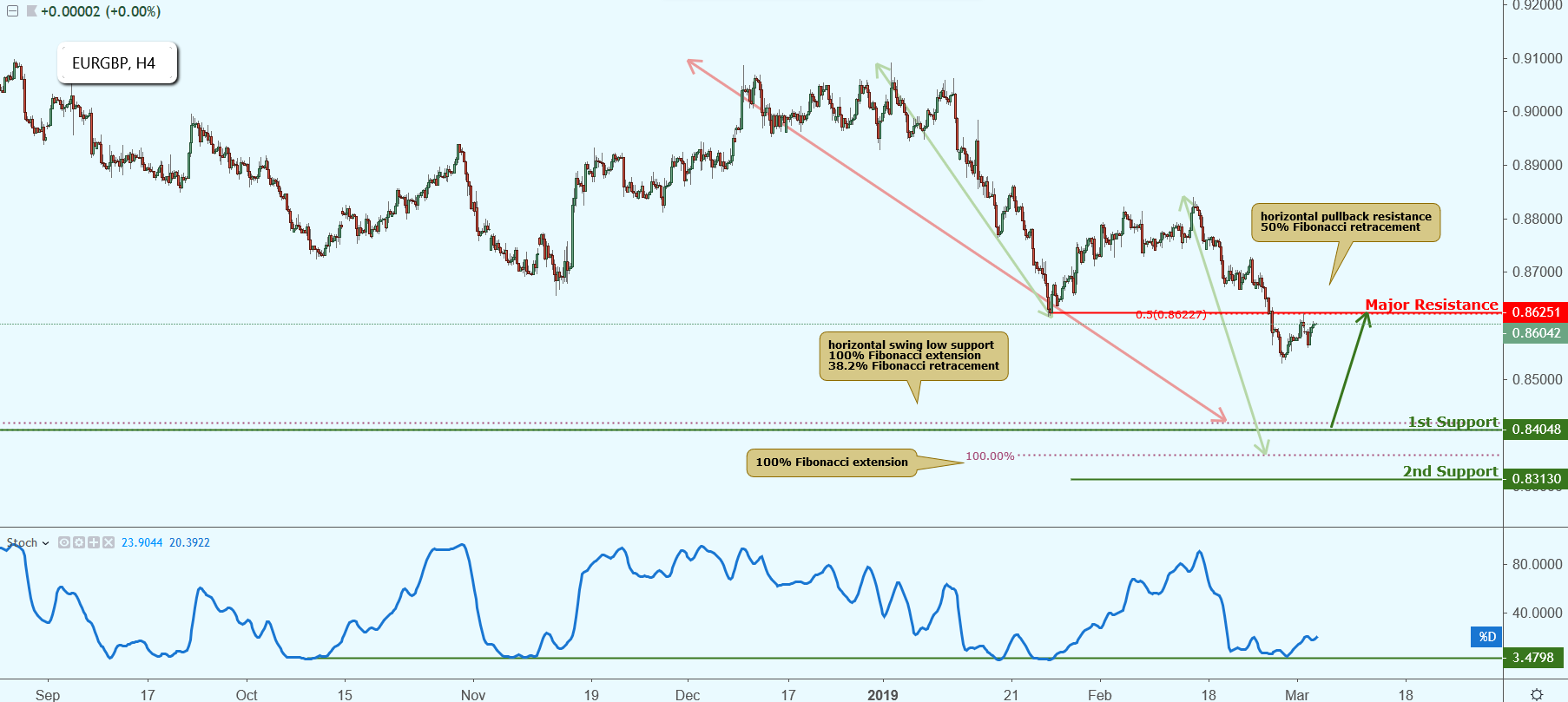Click the Dec label on the time axis
The image size is (1568, 702).
pyautogui.click(x=688, y=695)
